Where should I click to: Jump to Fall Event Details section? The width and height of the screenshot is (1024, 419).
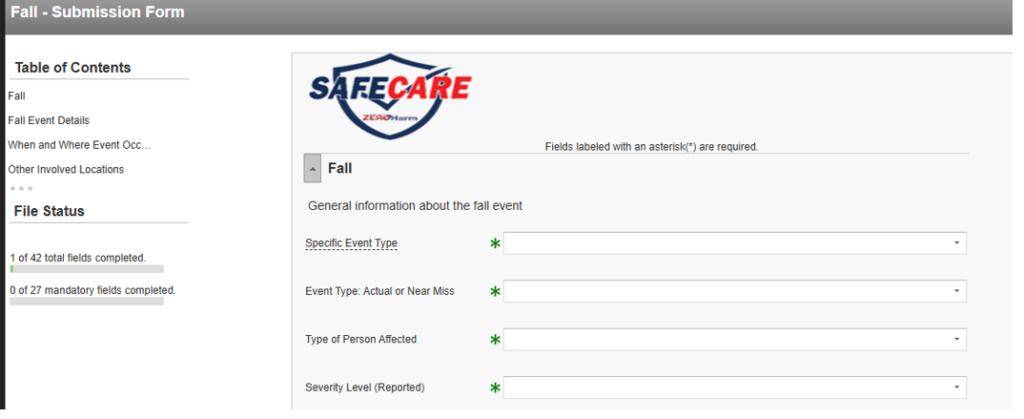click(x=49, y=120)
